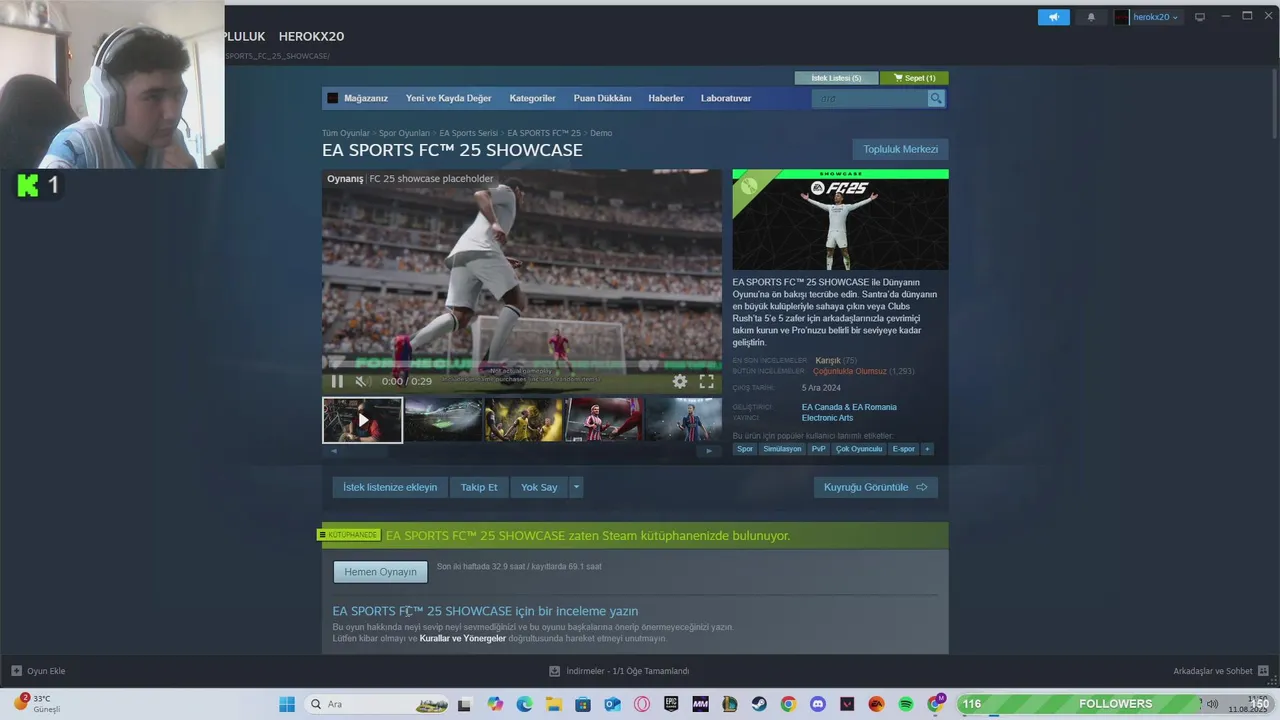Screen dimensions: 1280x720
Task: Focus the store search field
Action: pos(869,98)
